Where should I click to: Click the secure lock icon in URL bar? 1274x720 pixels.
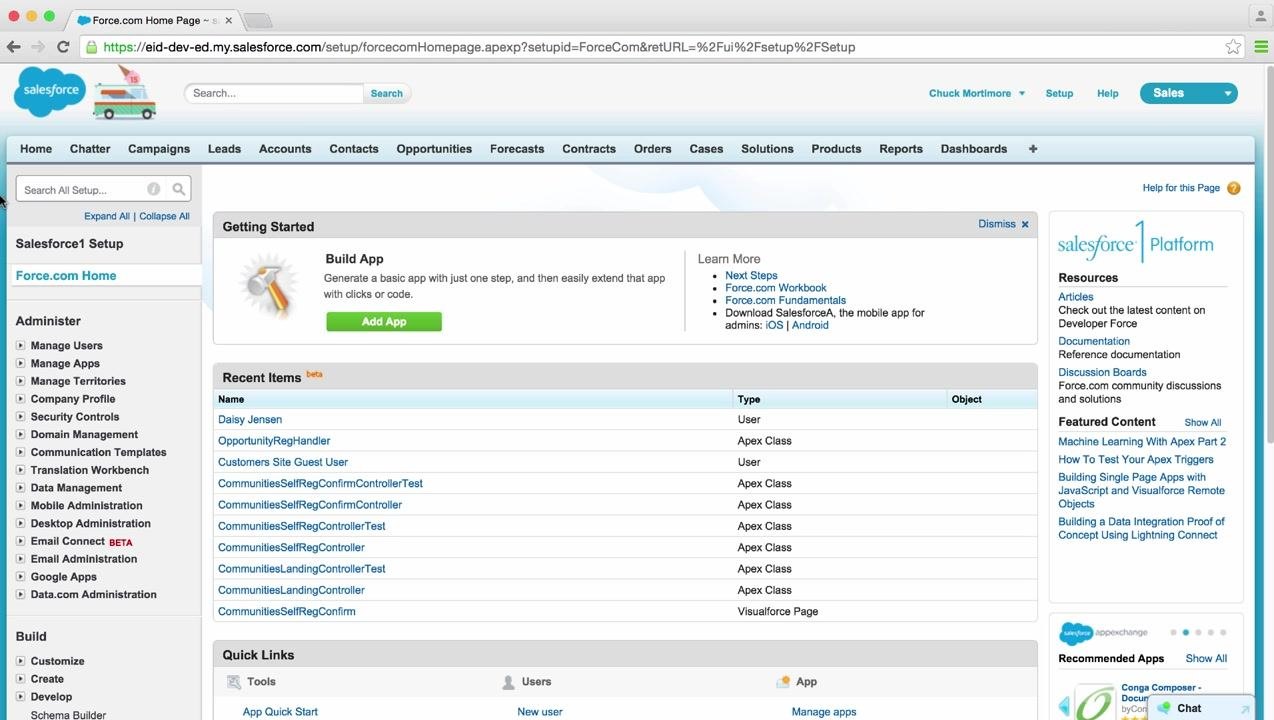[91, 47]
